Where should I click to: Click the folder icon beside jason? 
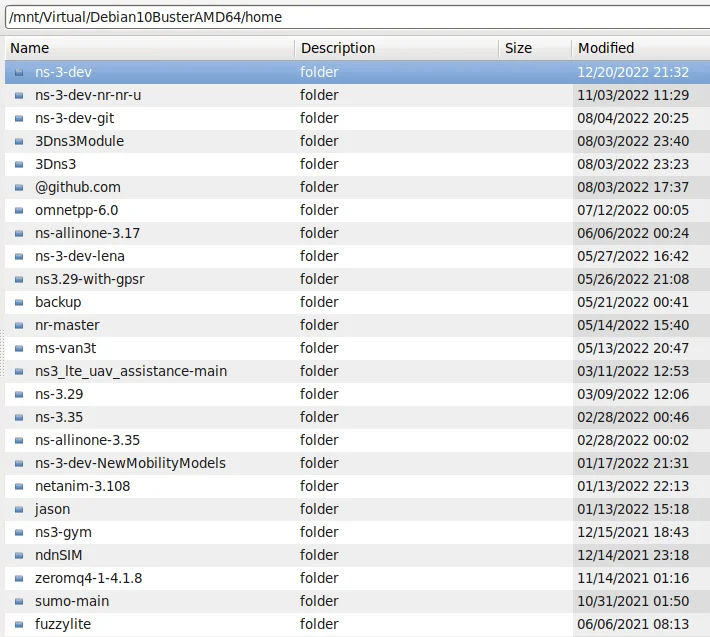point(19,509)
